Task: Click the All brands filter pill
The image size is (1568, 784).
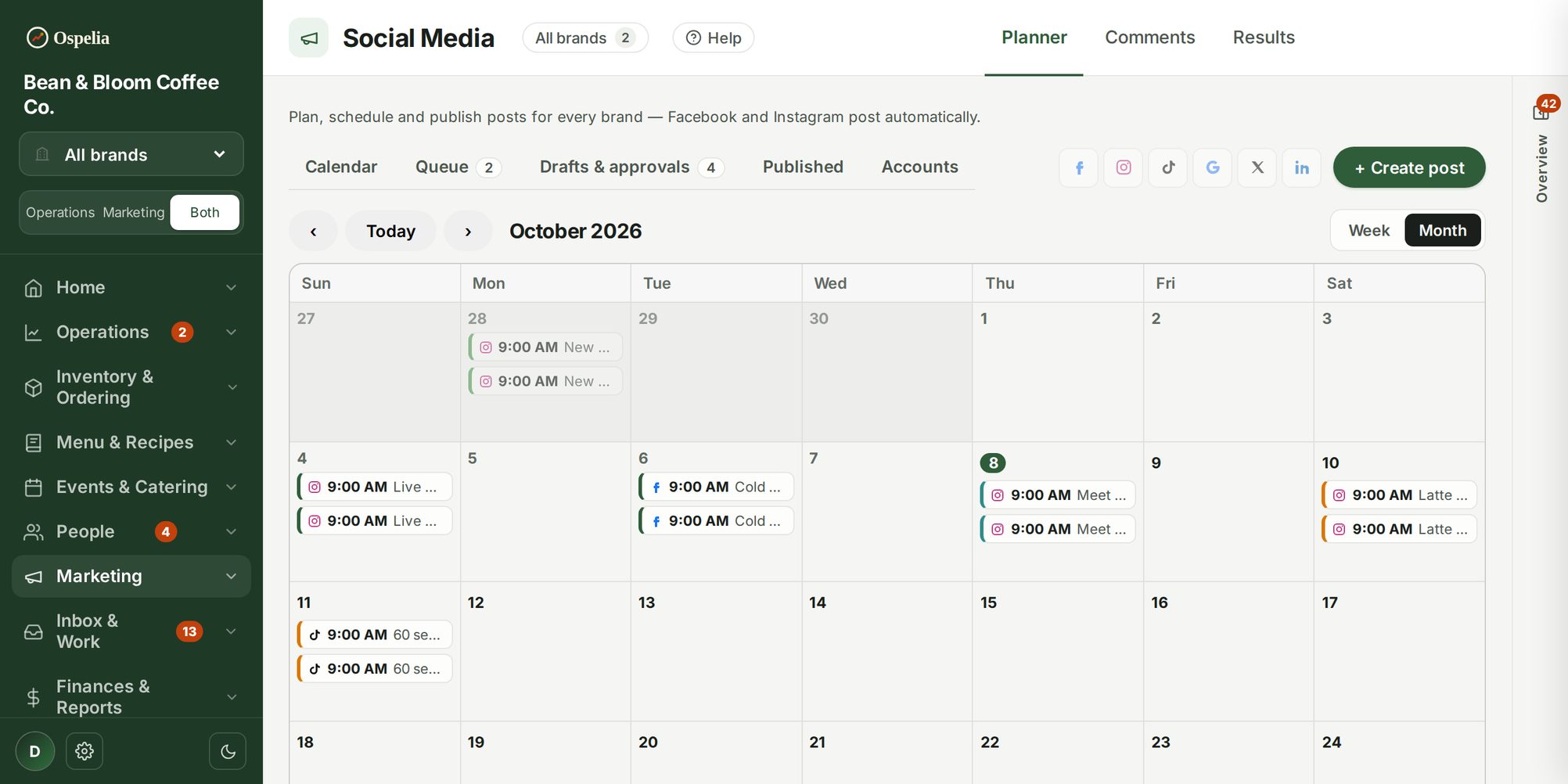Action: (x=585, y=38)
